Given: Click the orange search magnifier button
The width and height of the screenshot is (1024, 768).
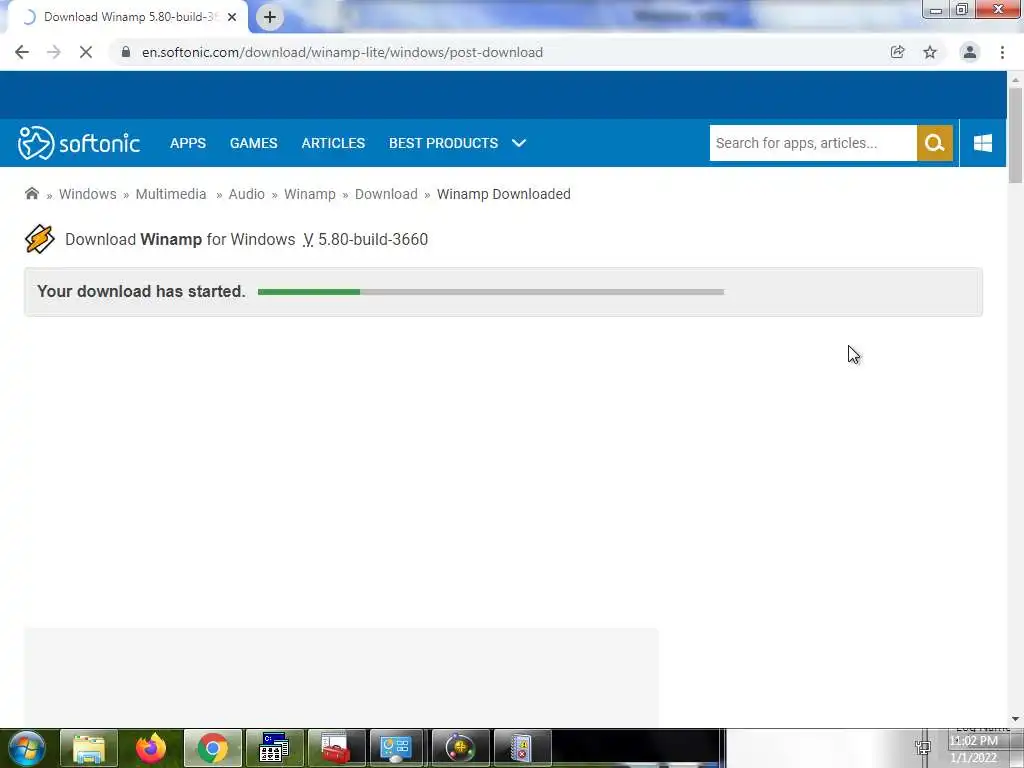Looking at the screenshot, I should (x=935, y=143).
